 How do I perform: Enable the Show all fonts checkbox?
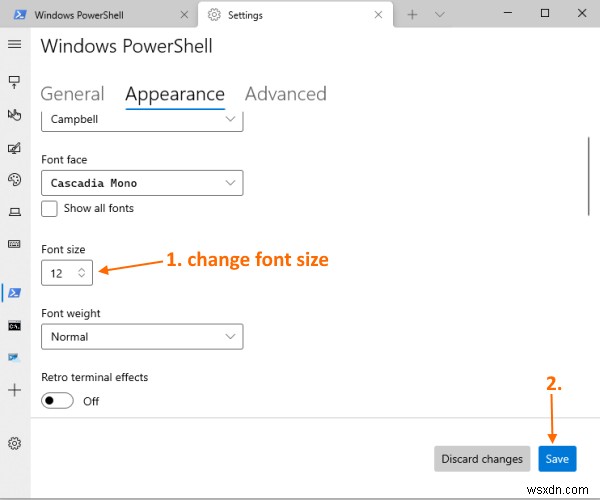tap(49, 208)
